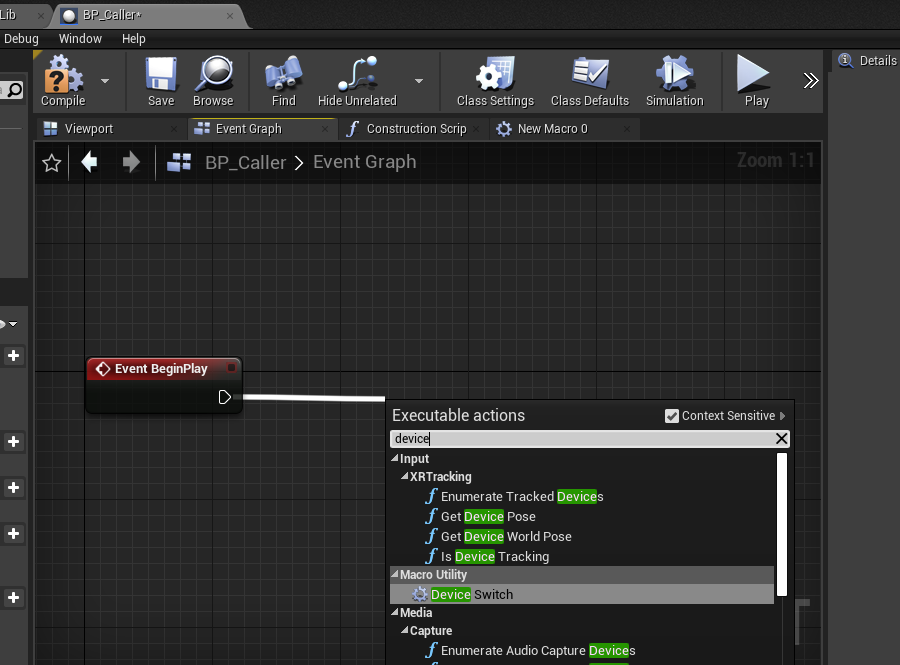Collapse the XRTracking subcategory
The height and width of the screenshot is (665, 900).
[x=405, y=476]
